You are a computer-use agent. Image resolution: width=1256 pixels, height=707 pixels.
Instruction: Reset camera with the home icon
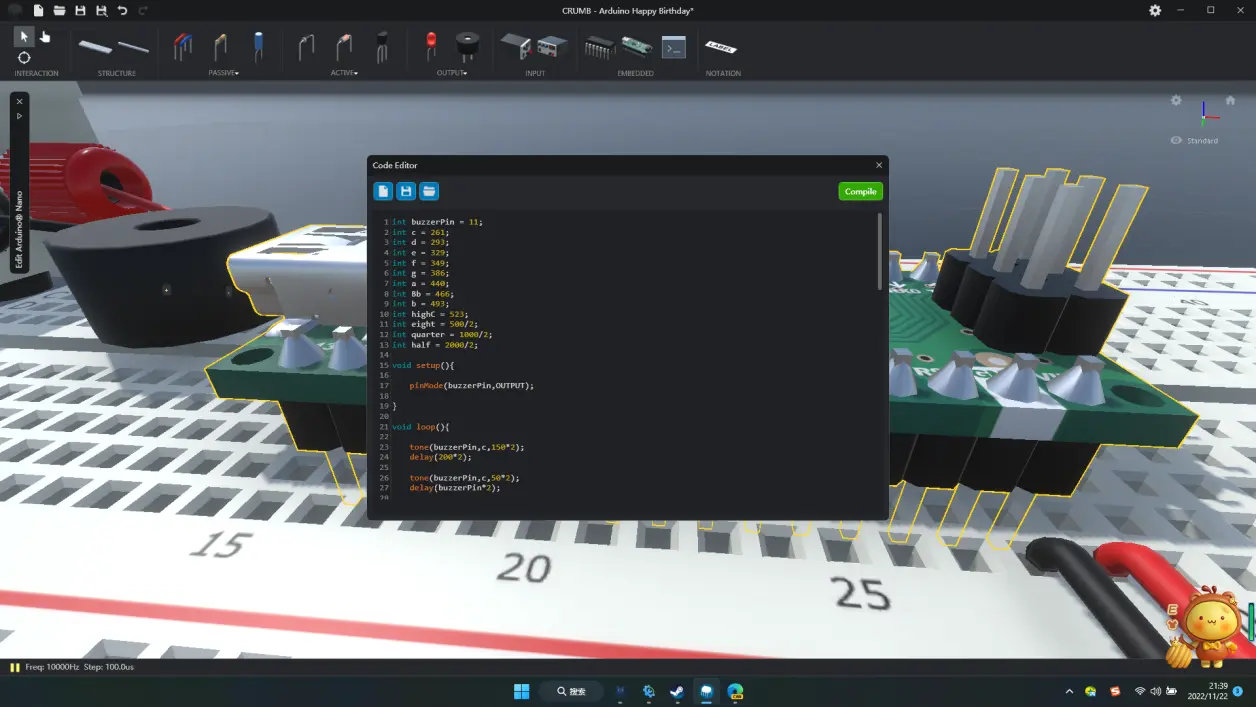click(1230, 101)
